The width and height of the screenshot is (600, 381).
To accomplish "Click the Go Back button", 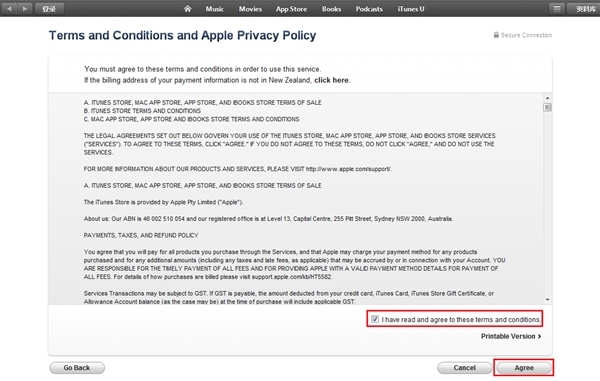I will [77, 368].
